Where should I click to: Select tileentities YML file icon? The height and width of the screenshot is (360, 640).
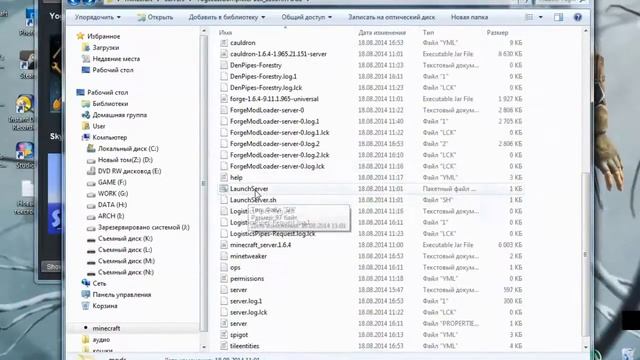[224, 346]
